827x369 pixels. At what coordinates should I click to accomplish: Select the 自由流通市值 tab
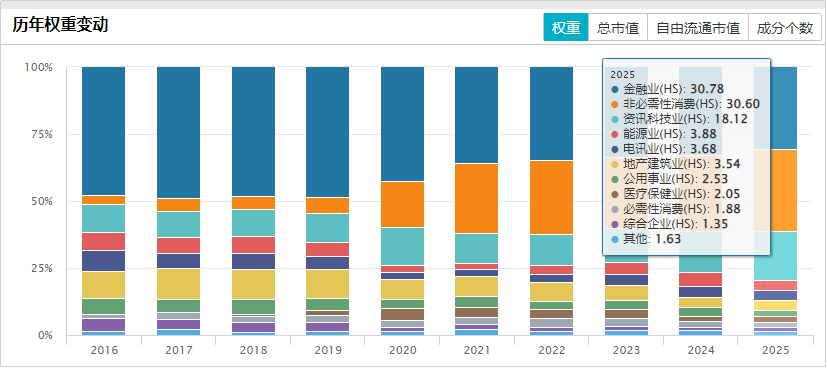click(x=698, y=28)
